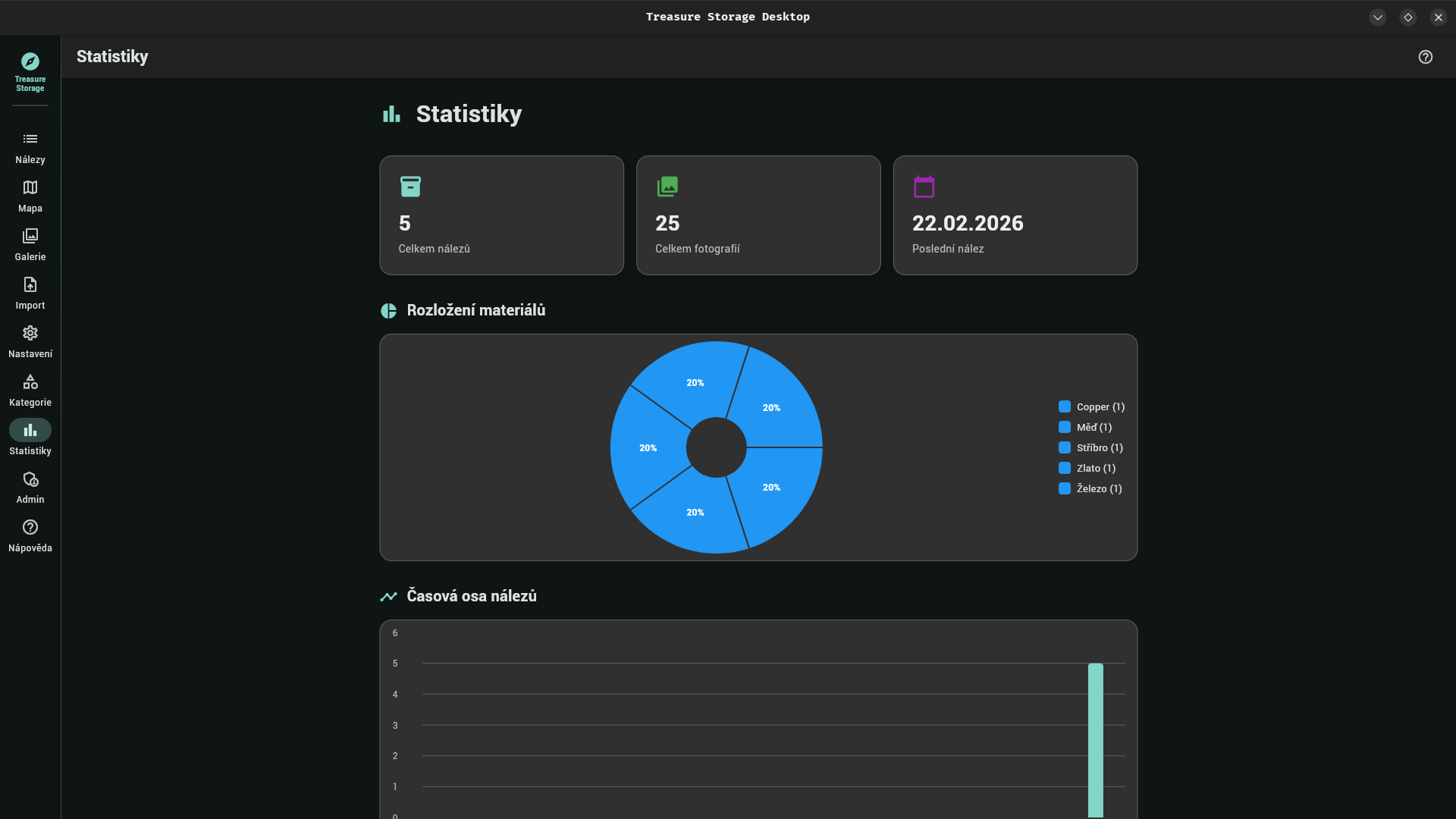Viewport: 1456px width, 819px height.
Task: Open Kategorie shapes icon
Action: point(30,382)
